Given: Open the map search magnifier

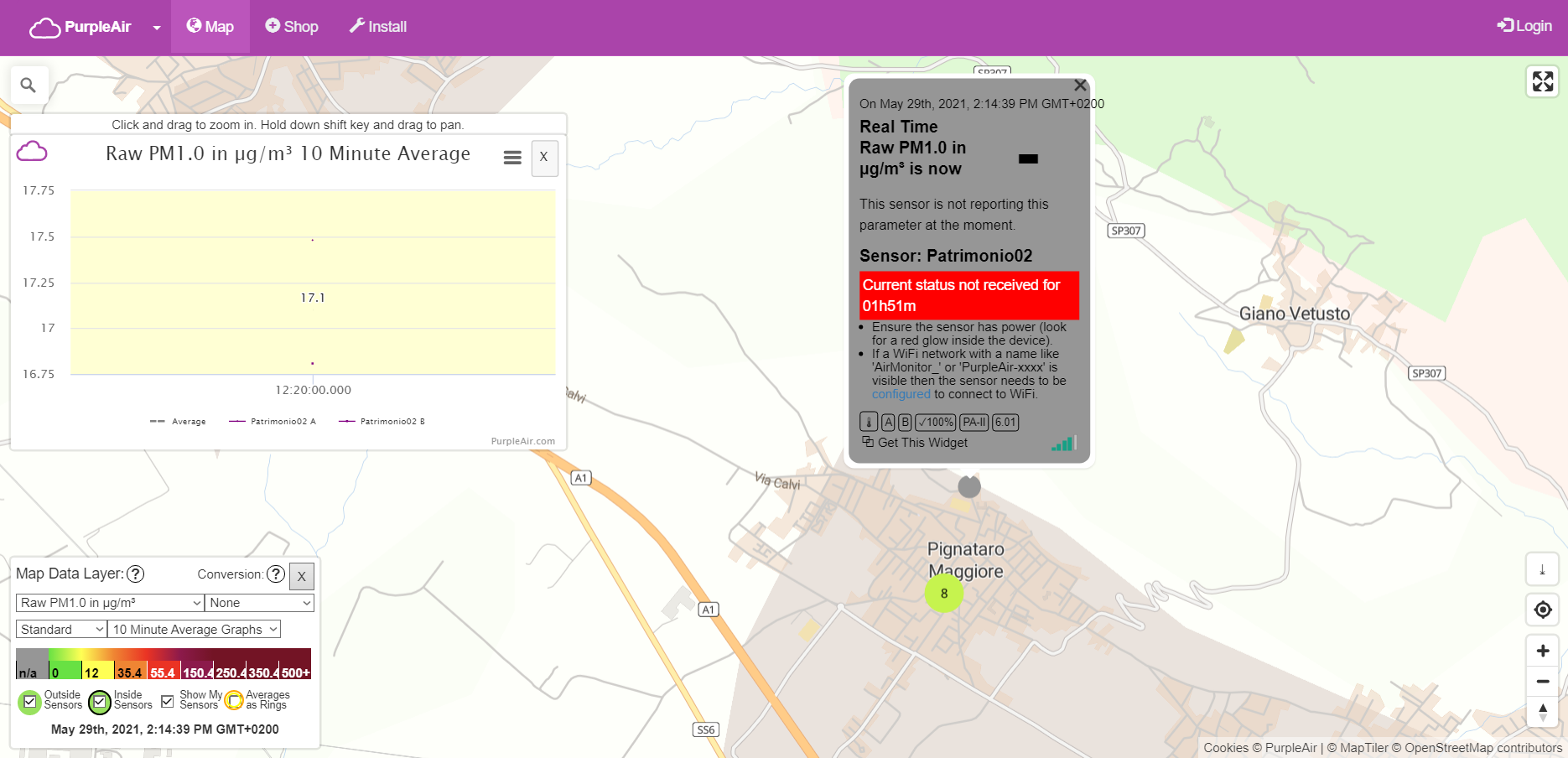Looking at the screenshot, I should coord(29,85).
